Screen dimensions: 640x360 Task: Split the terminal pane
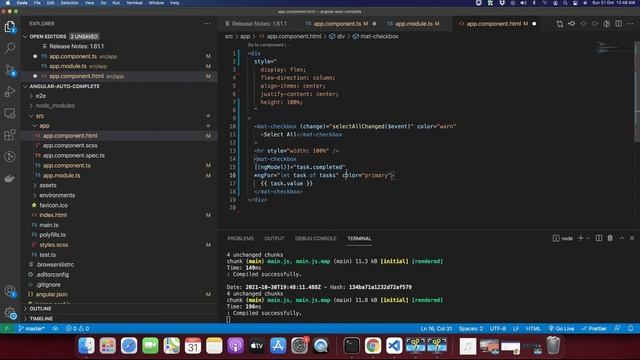(598, 238)
